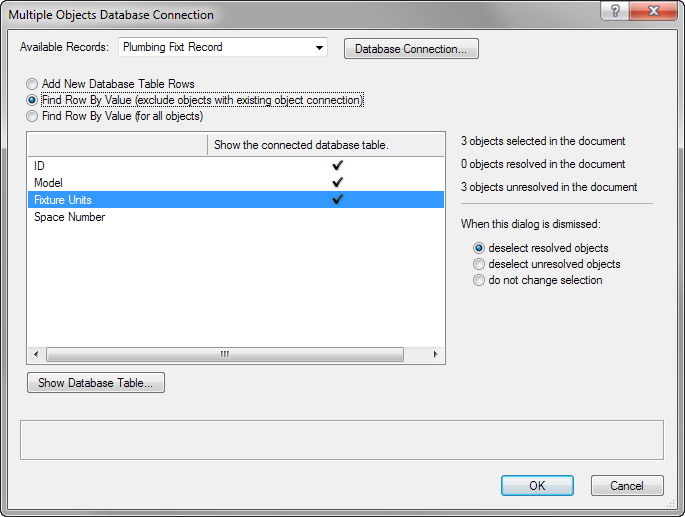Viewport: 685px width, 517px height.
Task: Select Add New Database Table Rows option
Action: (x=34, y=84)
